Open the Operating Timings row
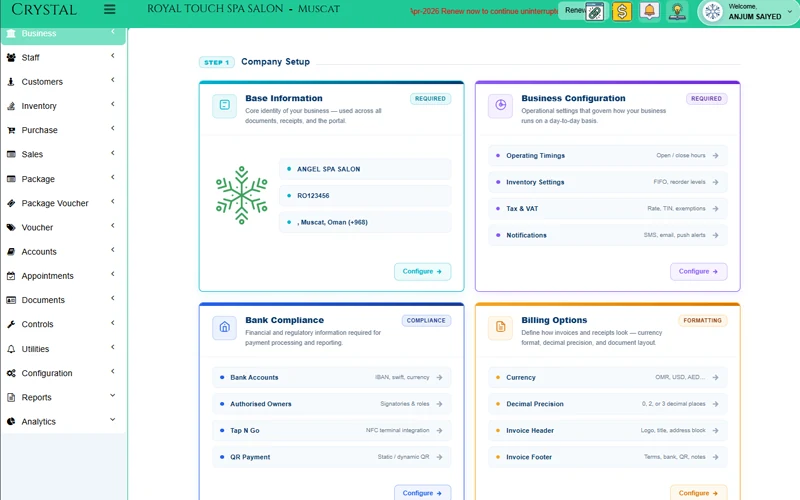800x500 pixels. [x=608, y=156]
